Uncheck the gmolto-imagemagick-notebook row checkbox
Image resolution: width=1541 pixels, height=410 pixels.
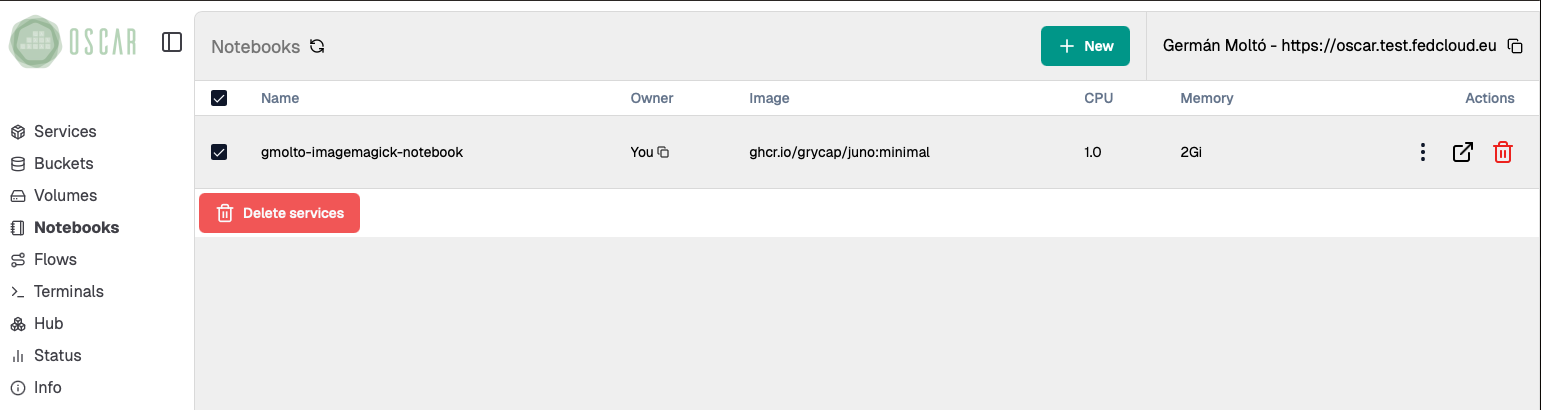pyautogui.click(x=220, y=152)
